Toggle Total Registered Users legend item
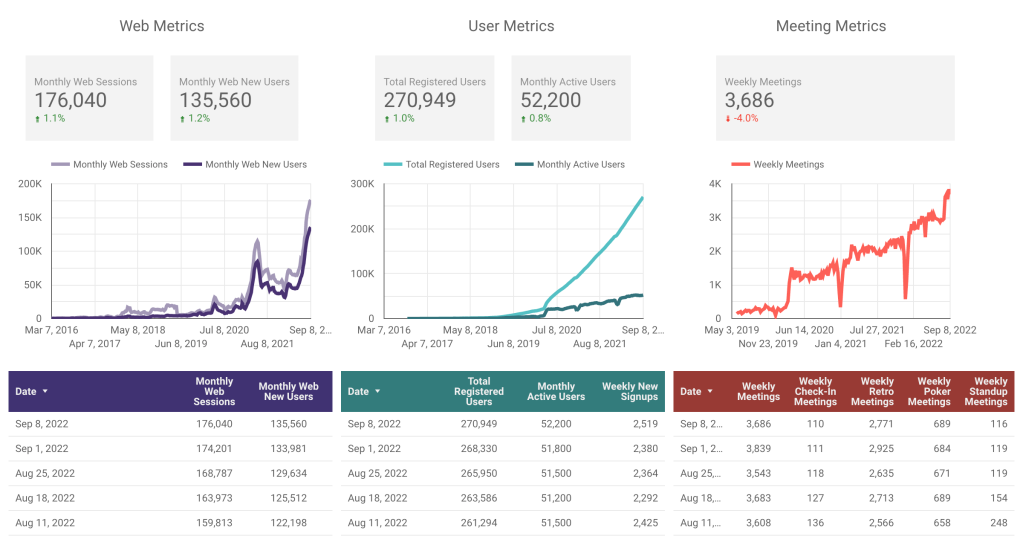1023x545 pixels. 442,164
